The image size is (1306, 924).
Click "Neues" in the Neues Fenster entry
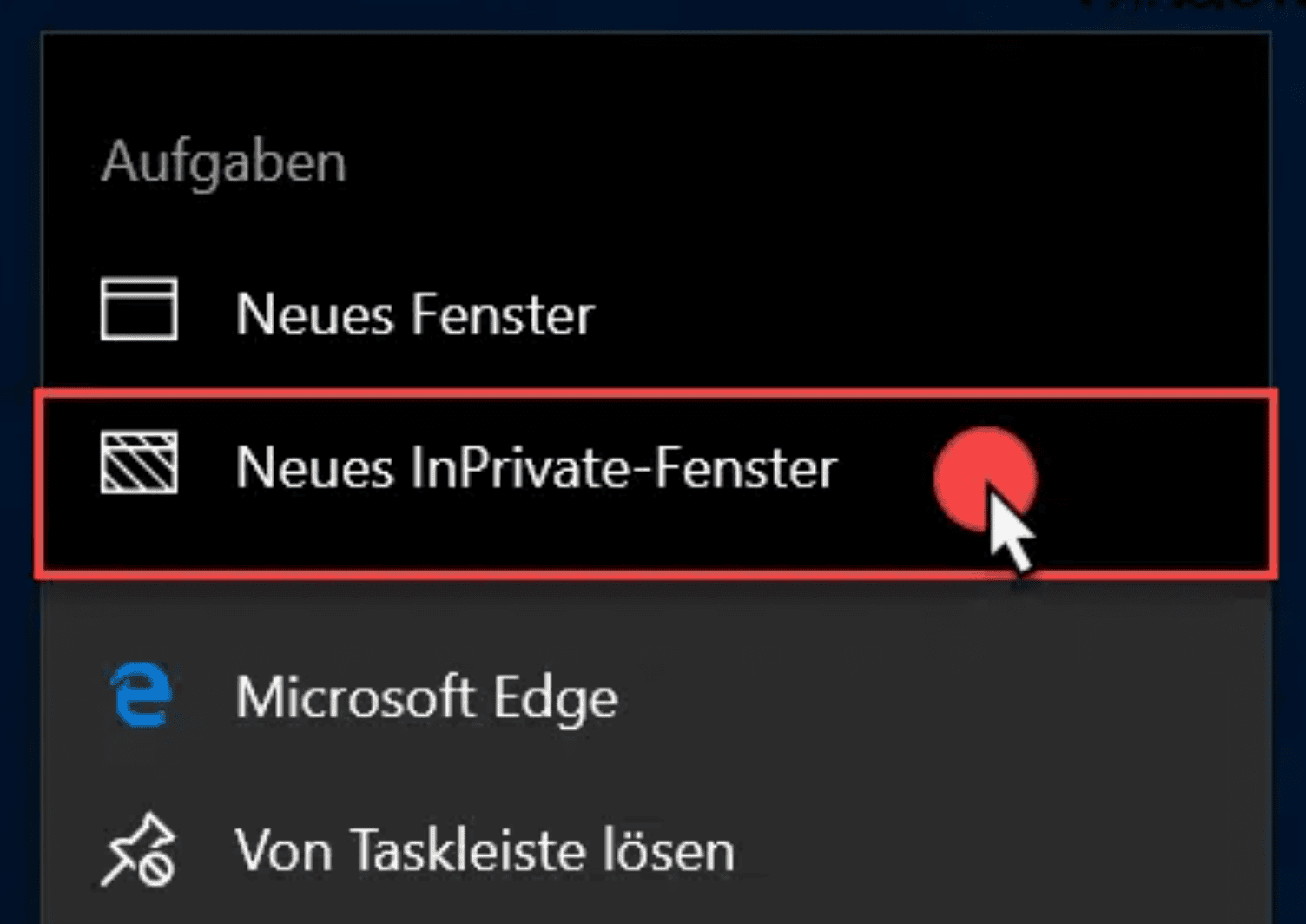[x=314, y=313]
